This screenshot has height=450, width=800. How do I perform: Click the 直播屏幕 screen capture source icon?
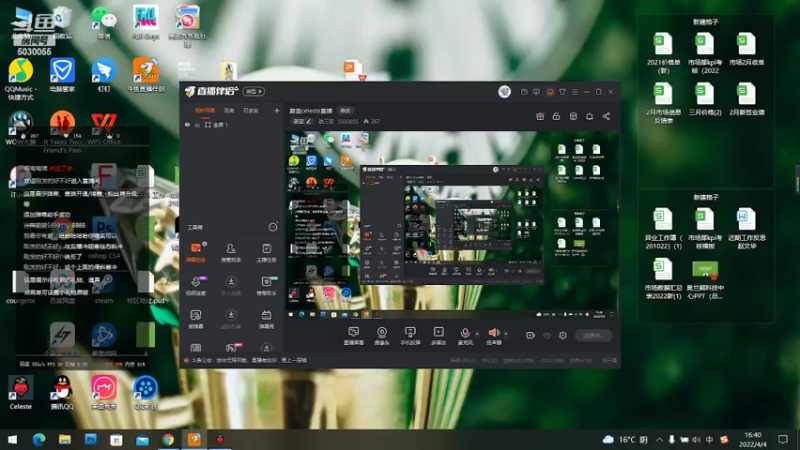pos(354,335)
